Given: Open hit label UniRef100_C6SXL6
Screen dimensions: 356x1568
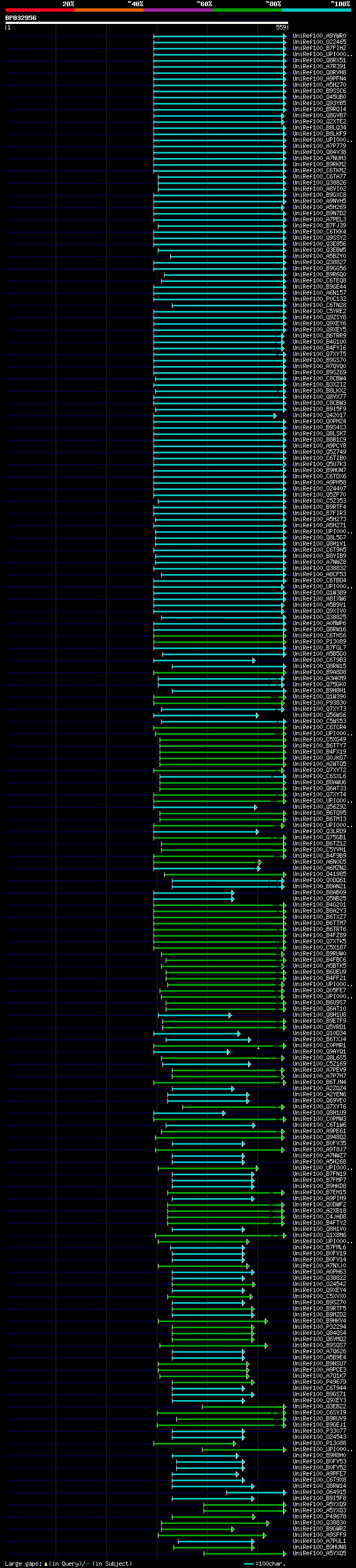Looking at the screenshot, I should 319,776.
